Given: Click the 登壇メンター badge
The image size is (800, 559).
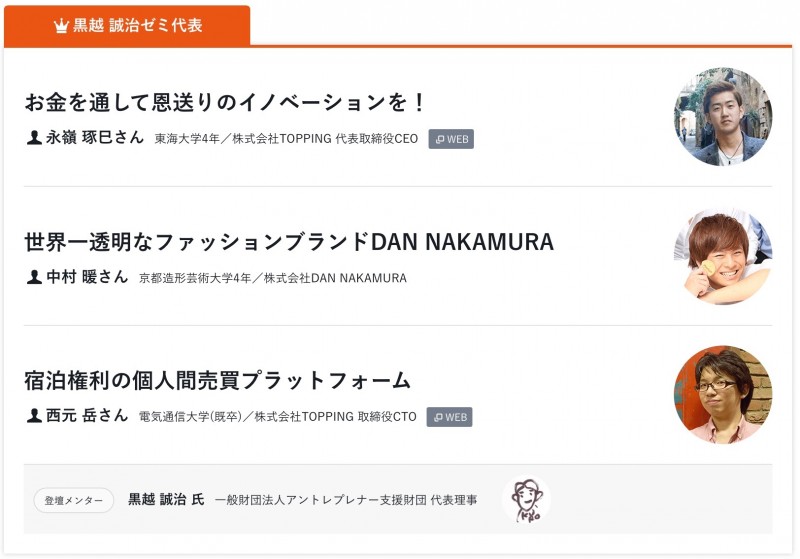Looking at the screenshot, I should coord(73,500).
